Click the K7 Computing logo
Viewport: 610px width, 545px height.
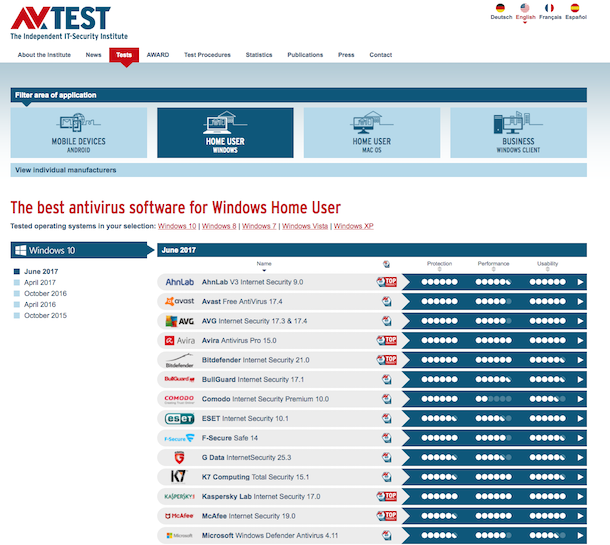179,477
